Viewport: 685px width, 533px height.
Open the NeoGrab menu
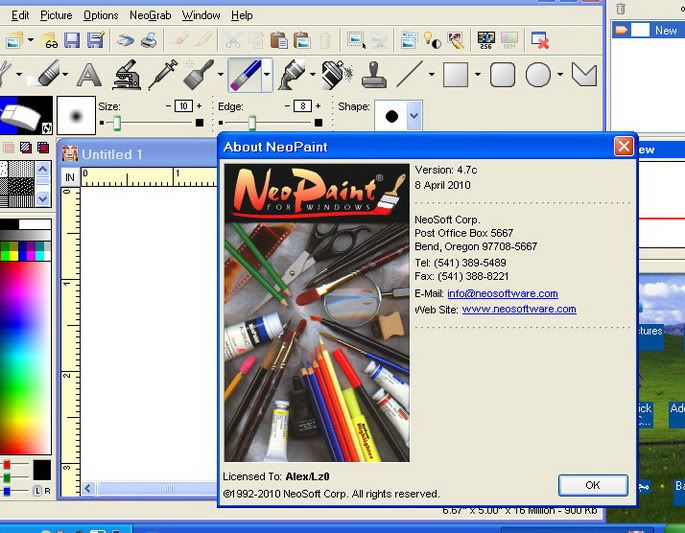[x=150, y=15]
